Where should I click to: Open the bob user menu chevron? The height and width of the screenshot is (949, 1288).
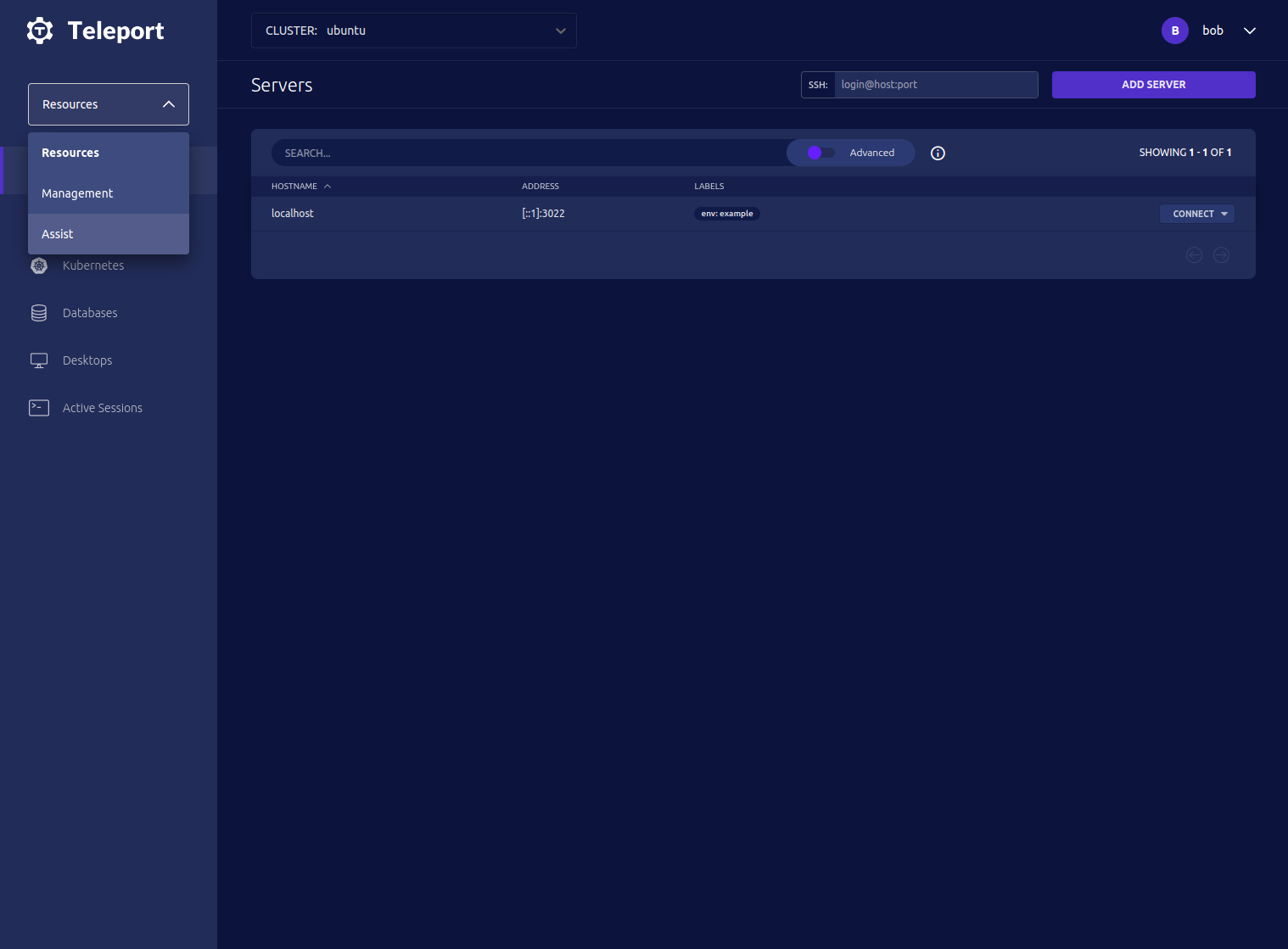click(1249, 31)
